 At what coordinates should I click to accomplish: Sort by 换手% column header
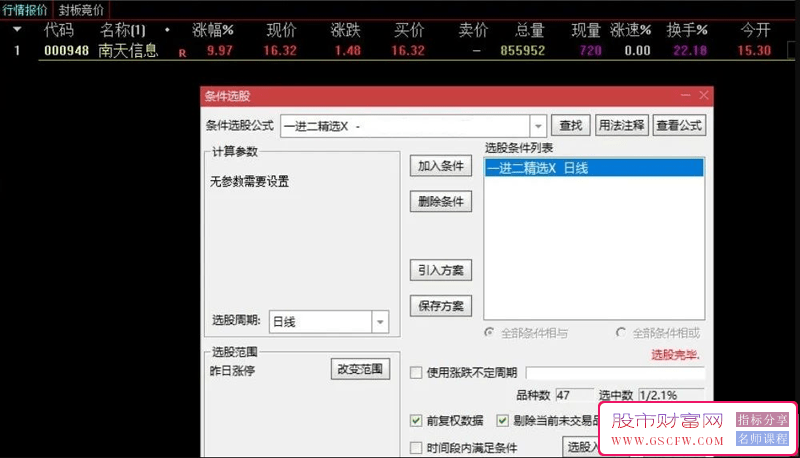(687, 30)
